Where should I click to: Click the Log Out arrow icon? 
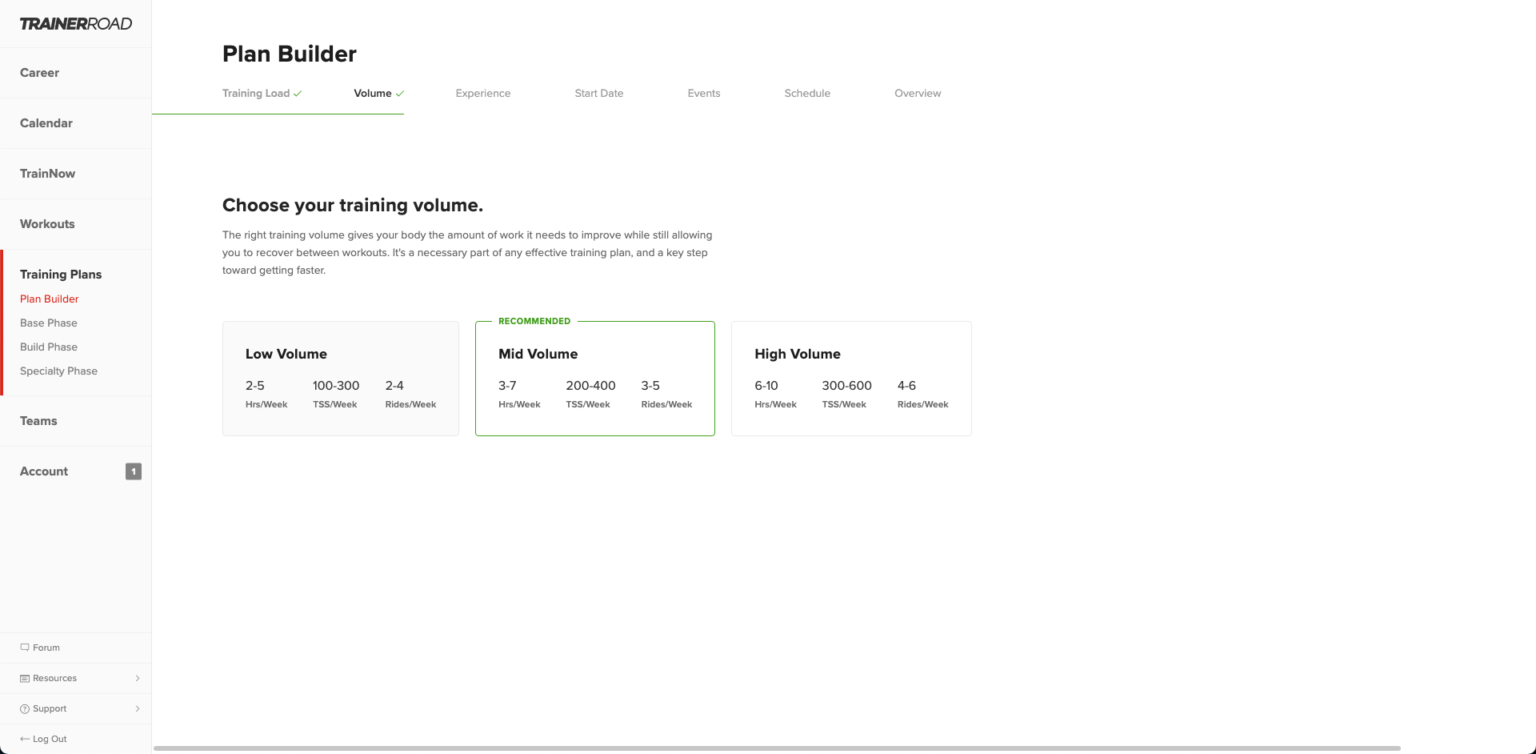click(x=24, y=738)
